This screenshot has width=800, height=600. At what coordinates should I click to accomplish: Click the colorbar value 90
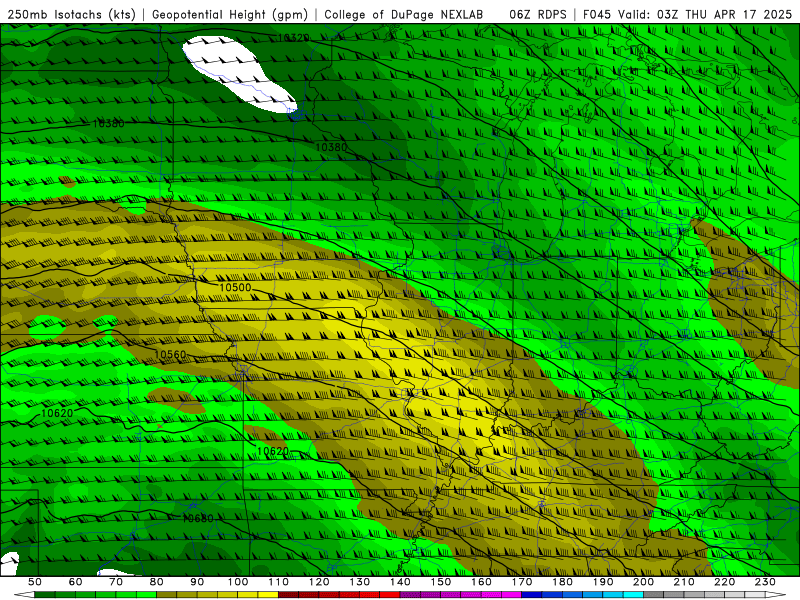point(197,582)
